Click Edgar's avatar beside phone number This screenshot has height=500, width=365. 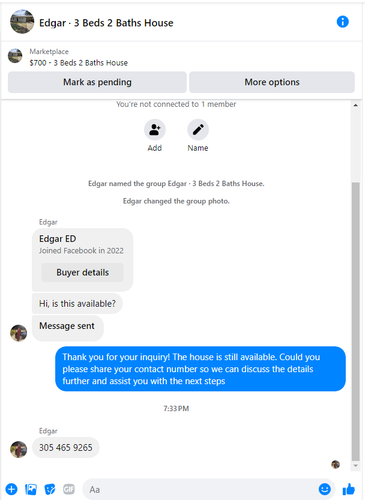point(19,450)
